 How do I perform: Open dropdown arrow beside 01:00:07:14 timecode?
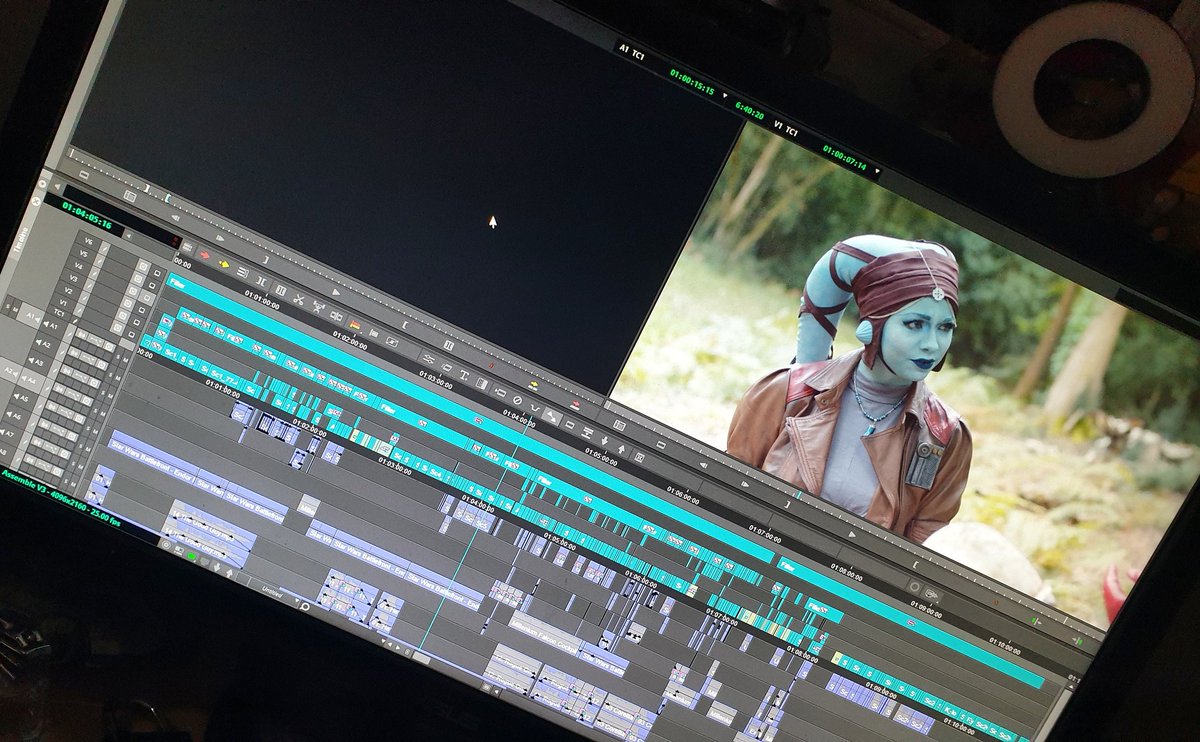pos(877,170)
